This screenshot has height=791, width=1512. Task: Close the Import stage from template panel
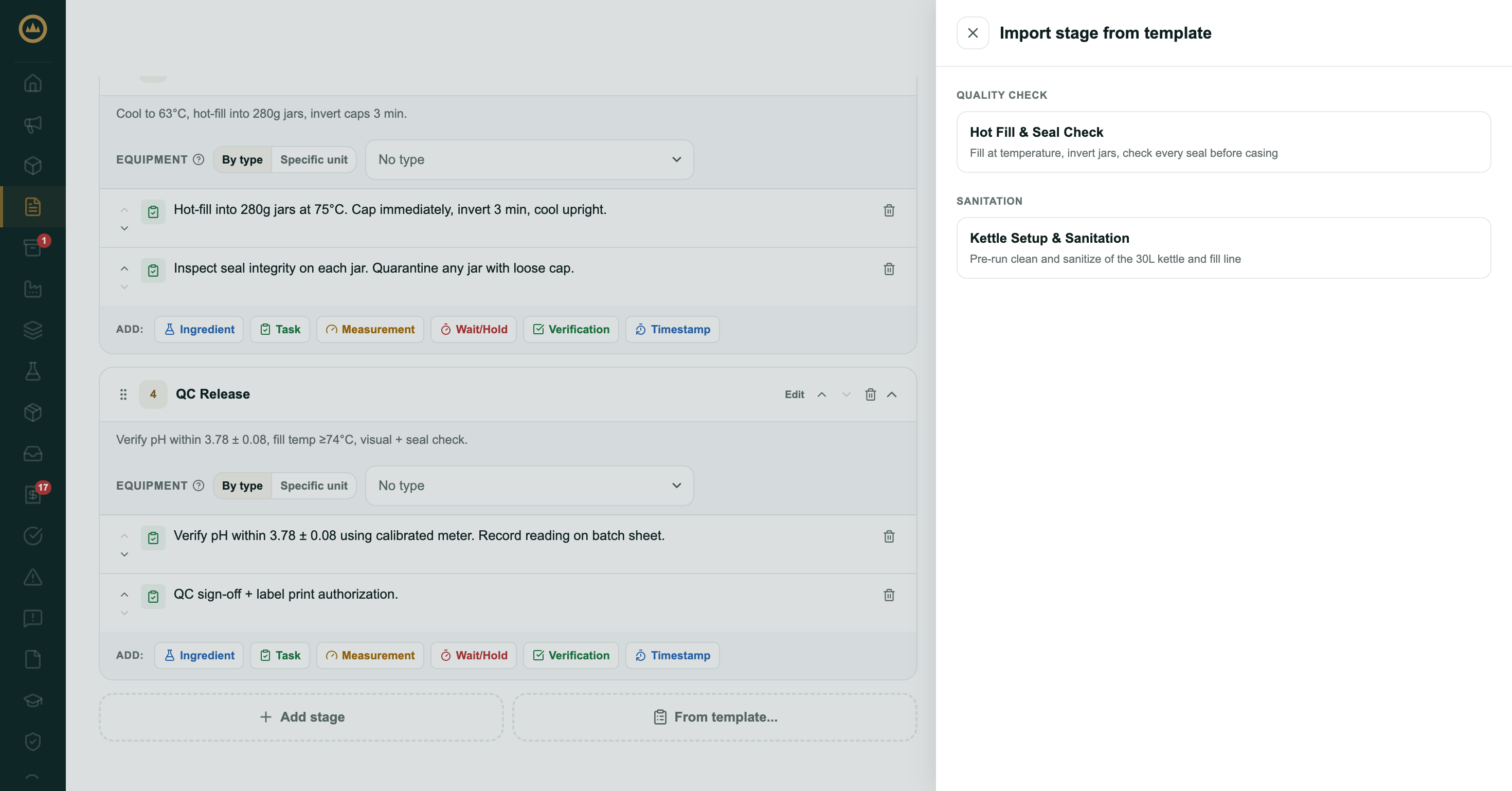973,33
